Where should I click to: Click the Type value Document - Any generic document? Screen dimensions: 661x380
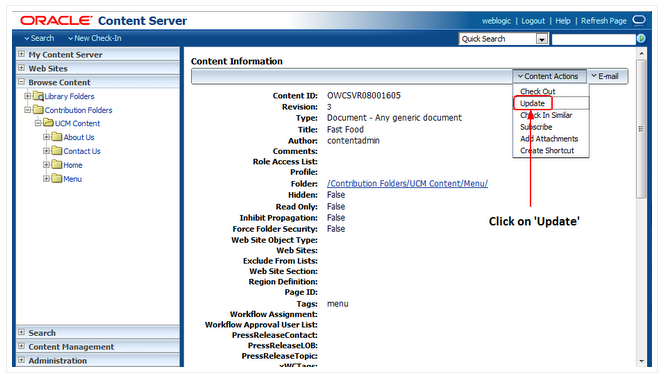pos(395,118)
